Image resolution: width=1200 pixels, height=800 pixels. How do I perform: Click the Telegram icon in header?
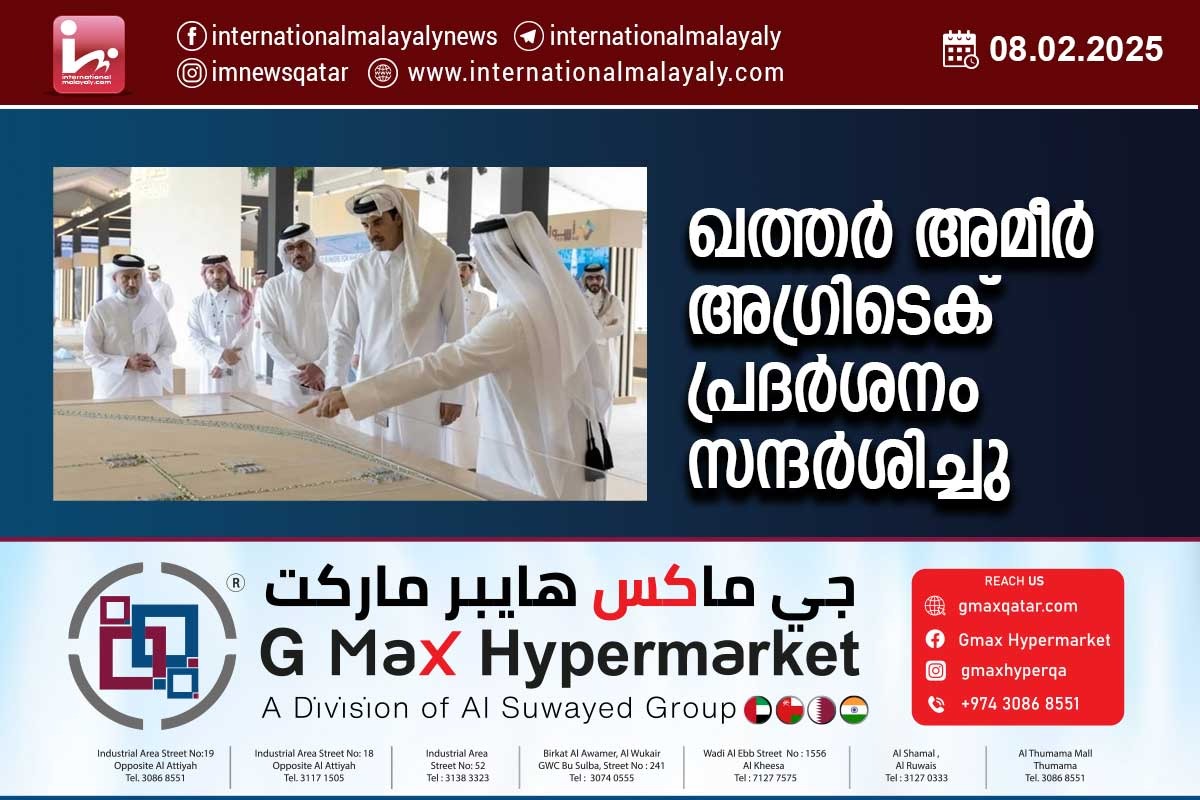[529, 36]
